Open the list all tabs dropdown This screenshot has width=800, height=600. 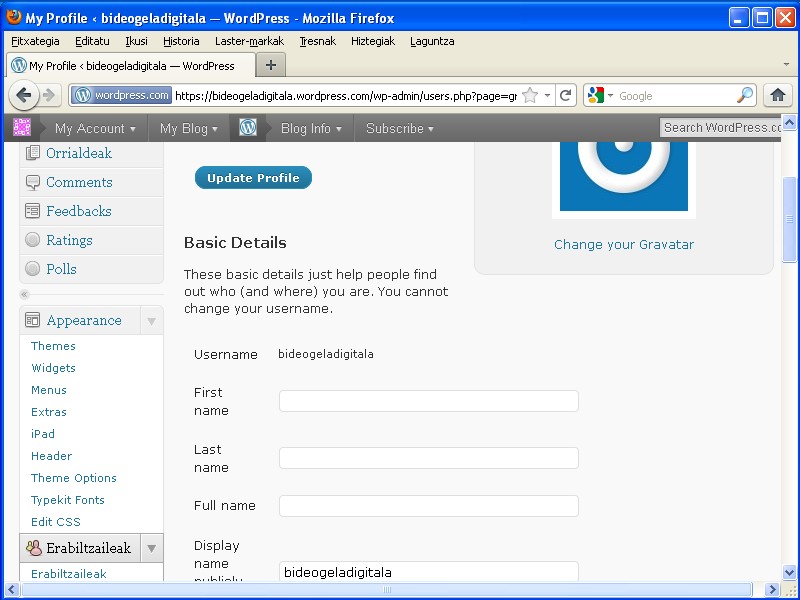786,65
